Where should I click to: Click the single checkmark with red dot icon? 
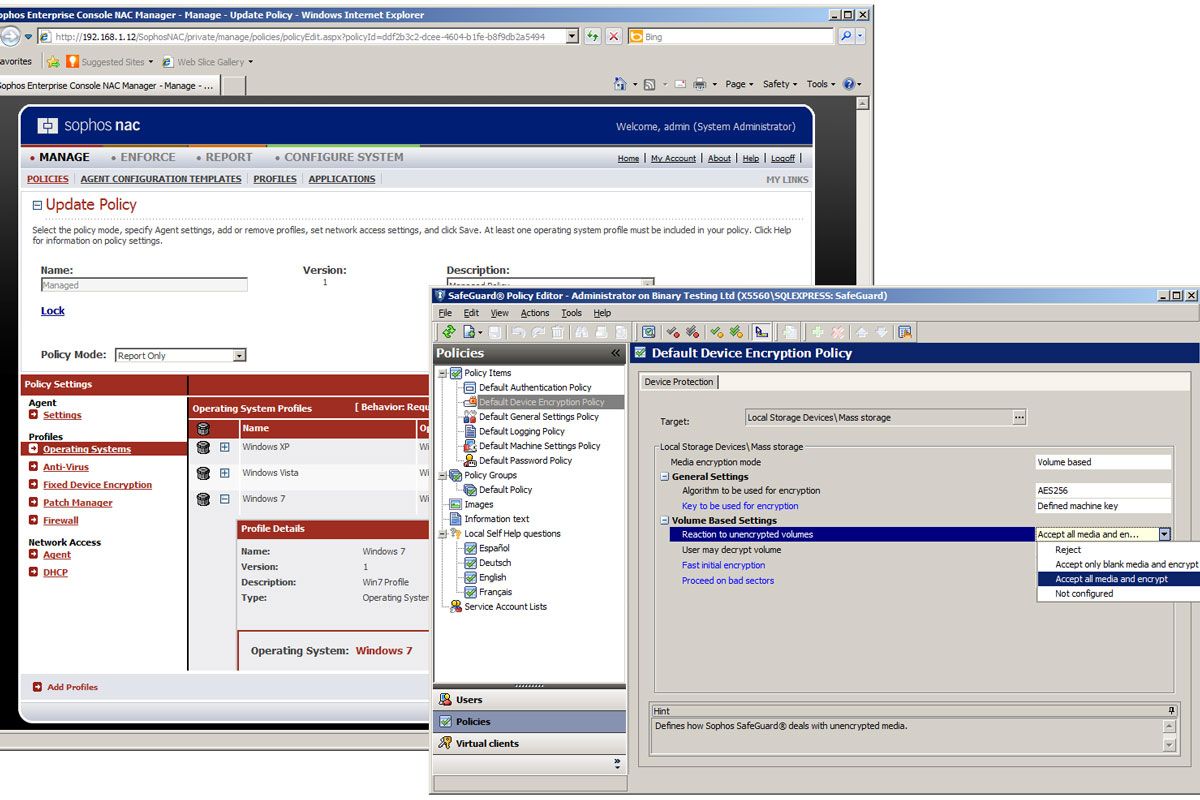pyautogui.click(x=674, y=332)
